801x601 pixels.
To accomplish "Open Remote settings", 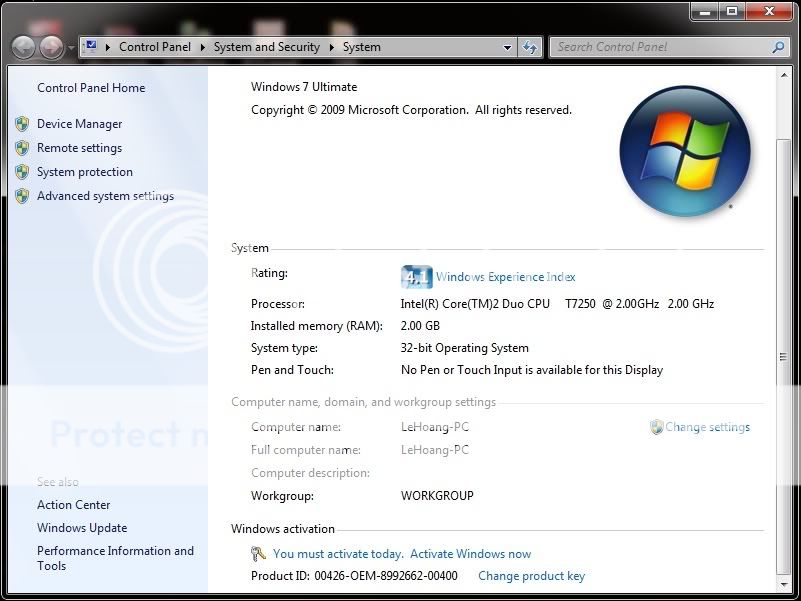I will tap(79, 148).
